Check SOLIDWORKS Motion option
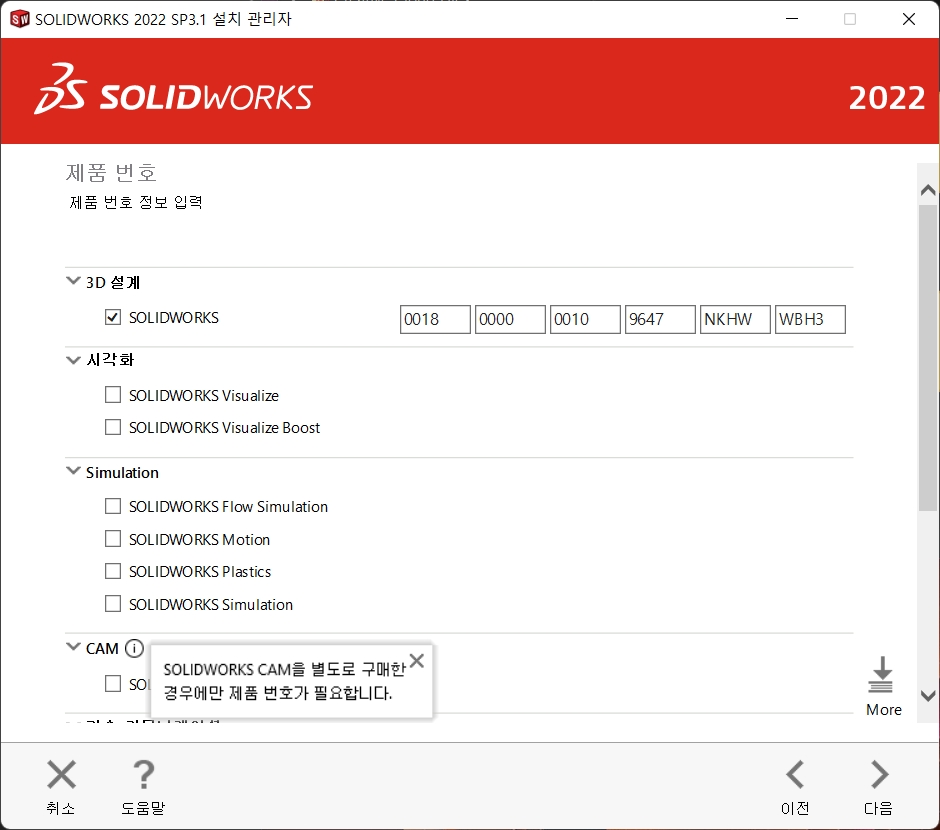Screen dimensions: 940x830 point(113,539)
